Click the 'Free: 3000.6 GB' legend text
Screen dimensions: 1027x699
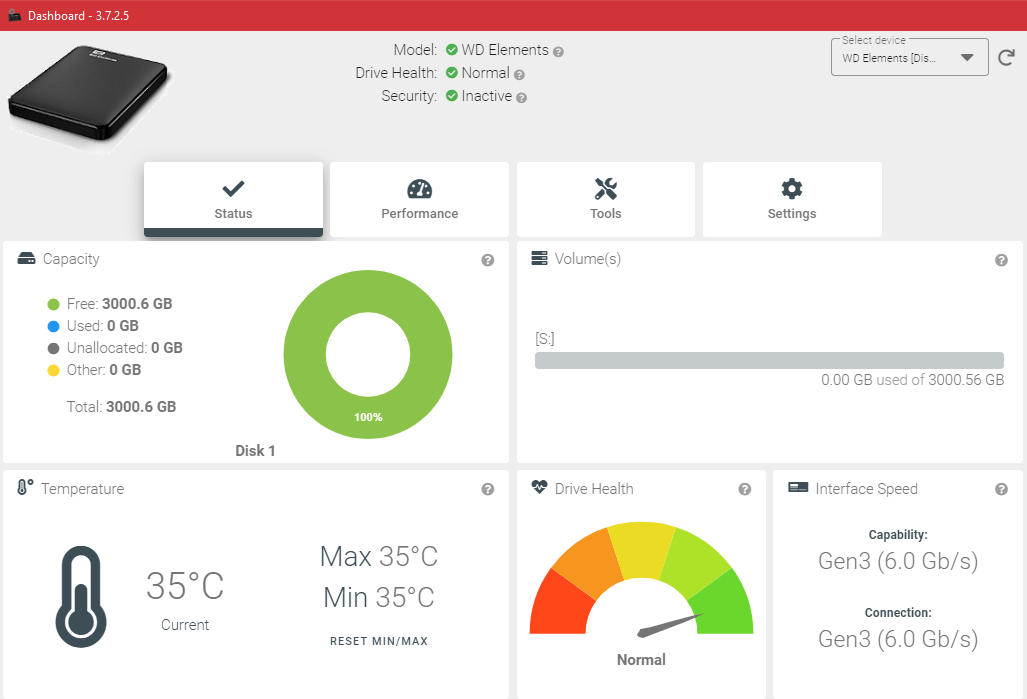coord(119,304)
